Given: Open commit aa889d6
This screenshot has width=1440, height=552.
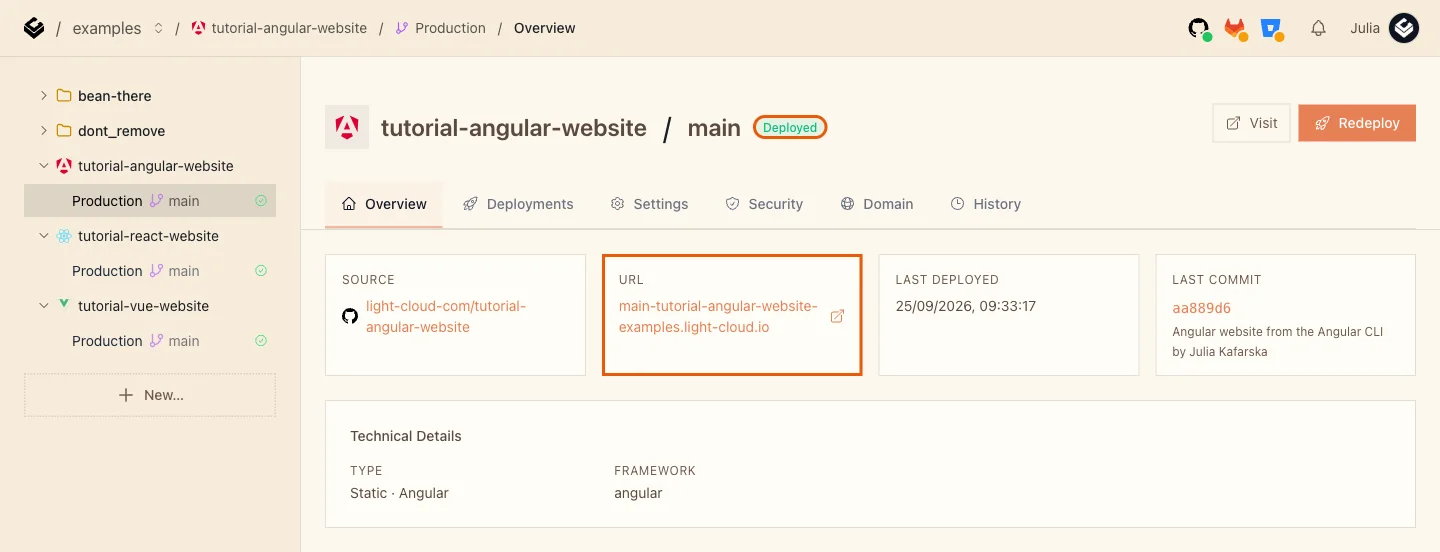Looking at the screenshot, I should tap(1201, 308).
